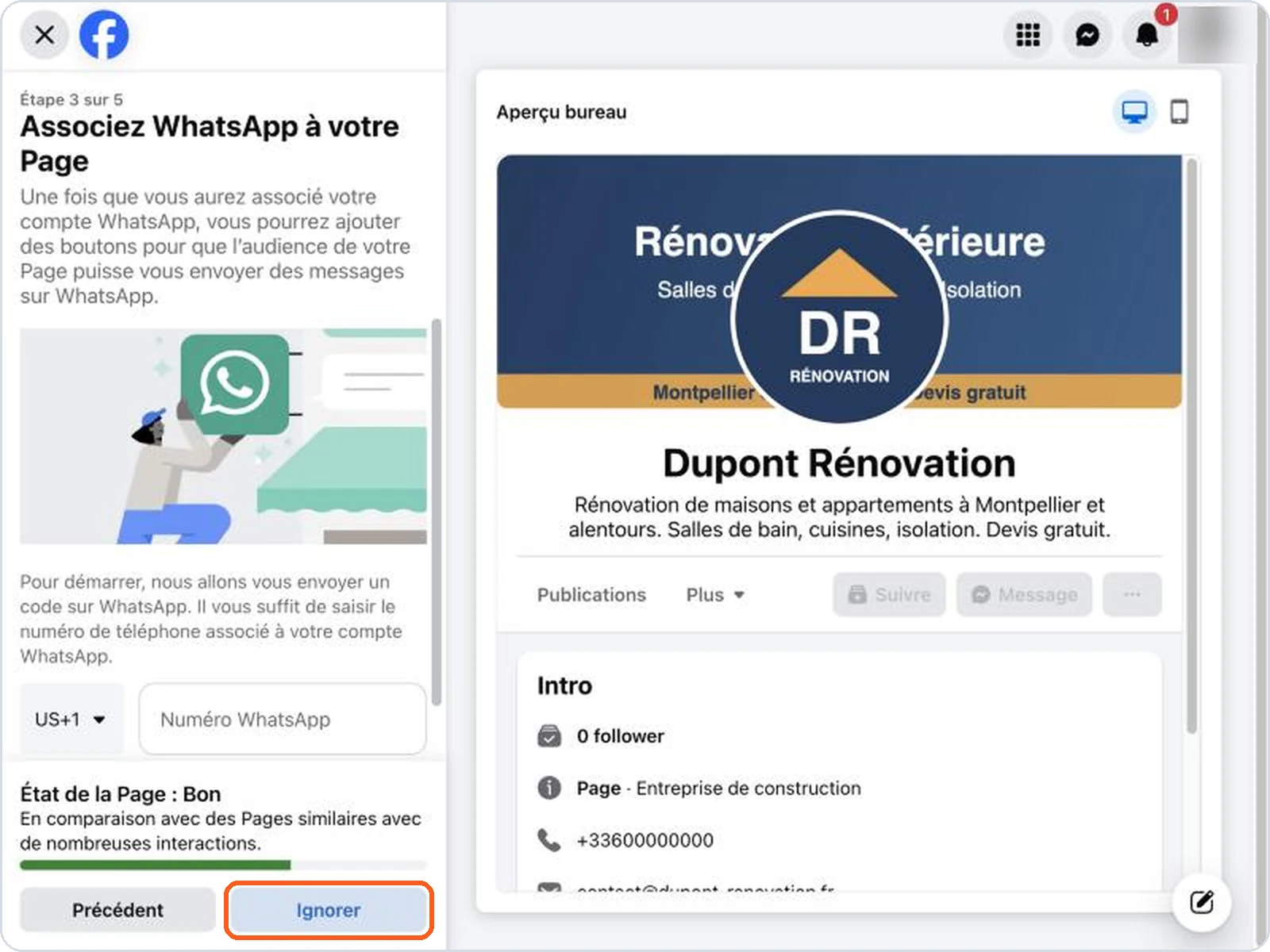Click the left panel scrollbar
This screenshot has height=952, width=1270.
436,512
